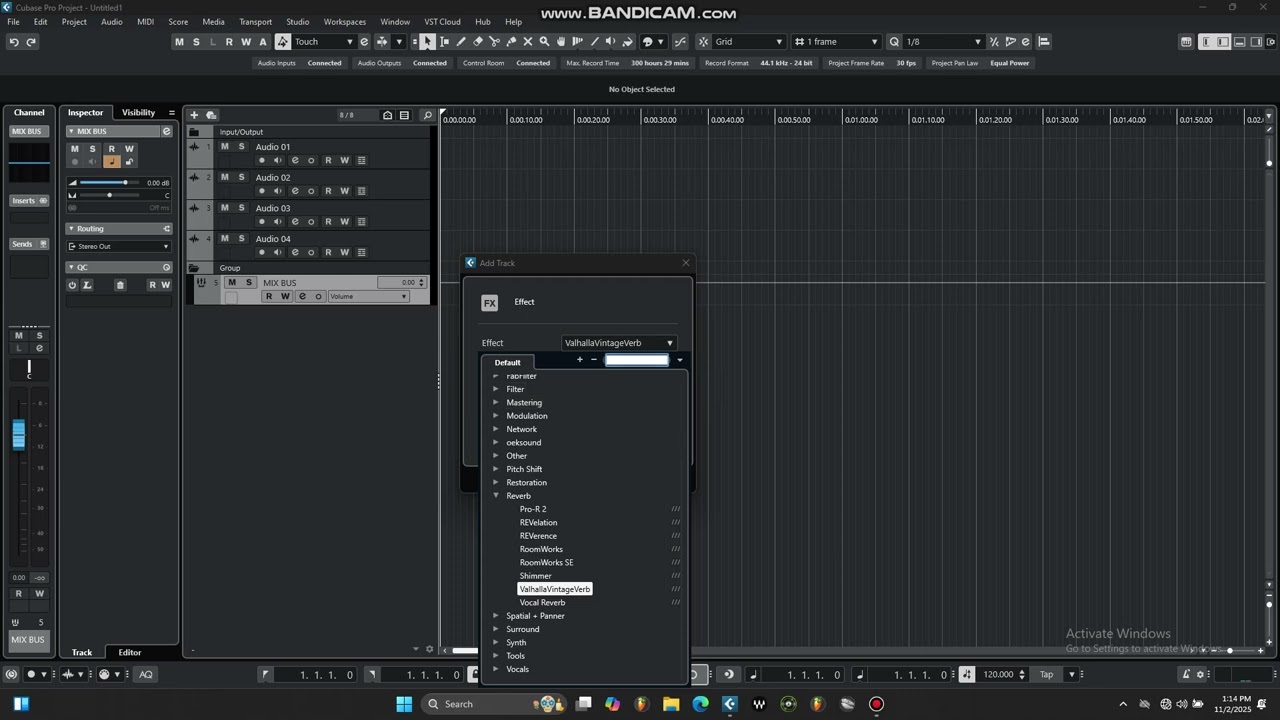Open Edit Channel Settings for Audio 01
Screen dimensions: 1280x720
pyautogui.click(x=294, y=160)
